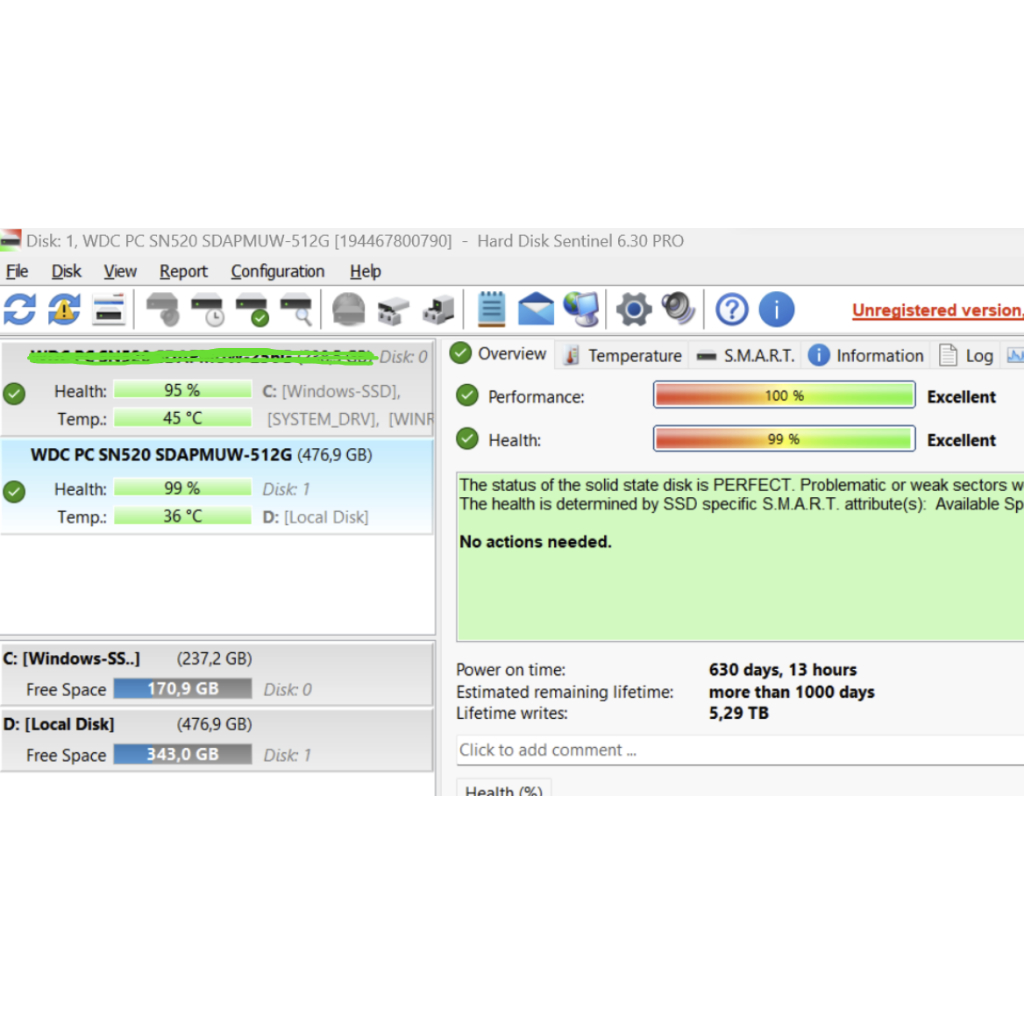Open the settings gear icon
Image resolution: width=1024 pixels, height=1024 pixels.
(x=633, y=310)
